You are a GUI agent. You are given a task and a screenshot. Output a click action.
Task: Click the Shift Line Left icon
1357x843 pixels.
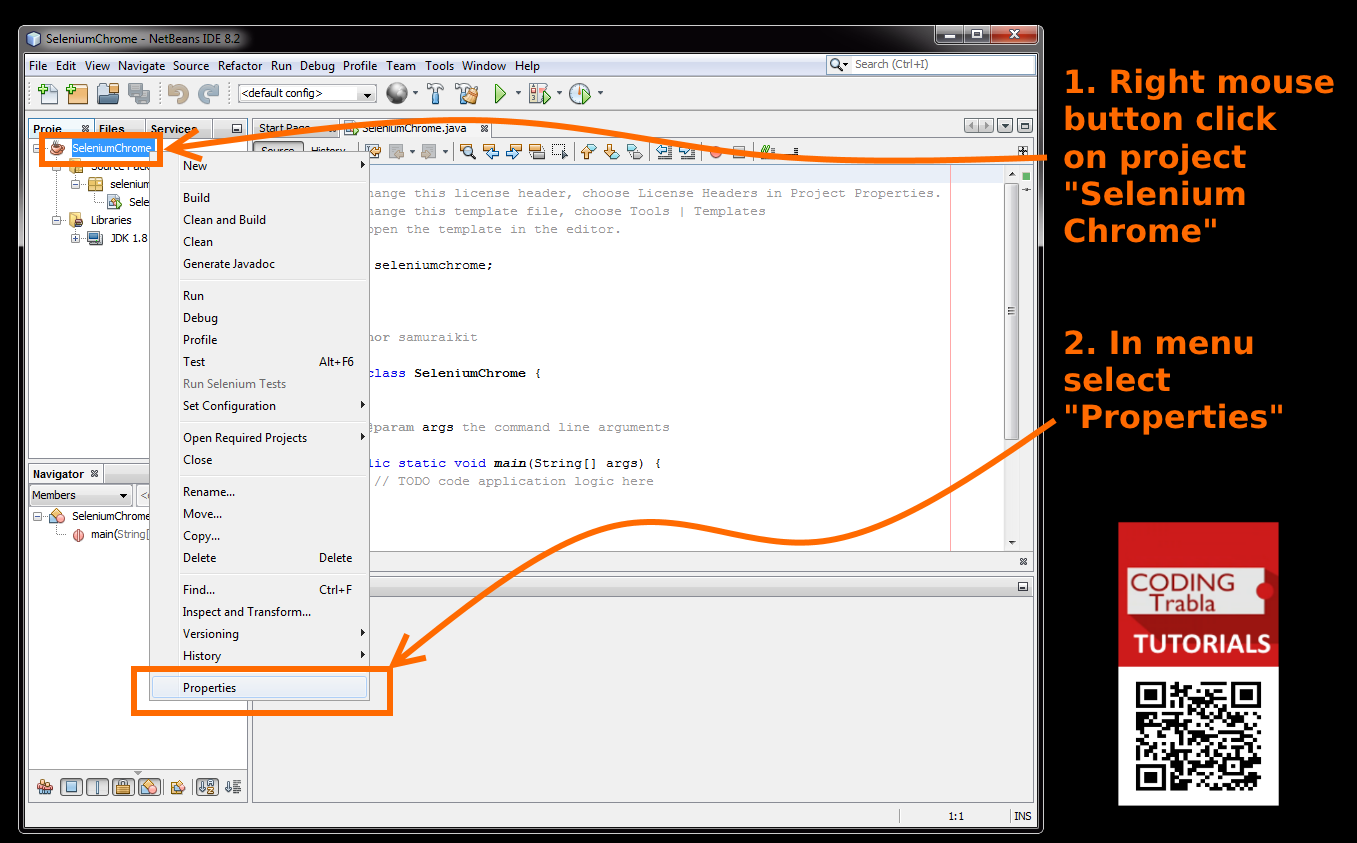click(x=664, y=152)
